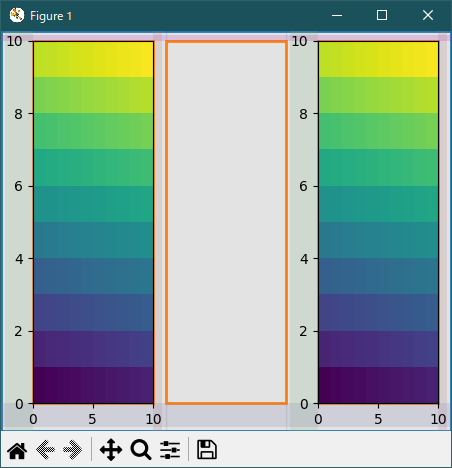Image resolution: width=452 pixels, height=468 pixels.
Task: Select the Zoom to rectangle tool
Action: click(x=141, y=450)
